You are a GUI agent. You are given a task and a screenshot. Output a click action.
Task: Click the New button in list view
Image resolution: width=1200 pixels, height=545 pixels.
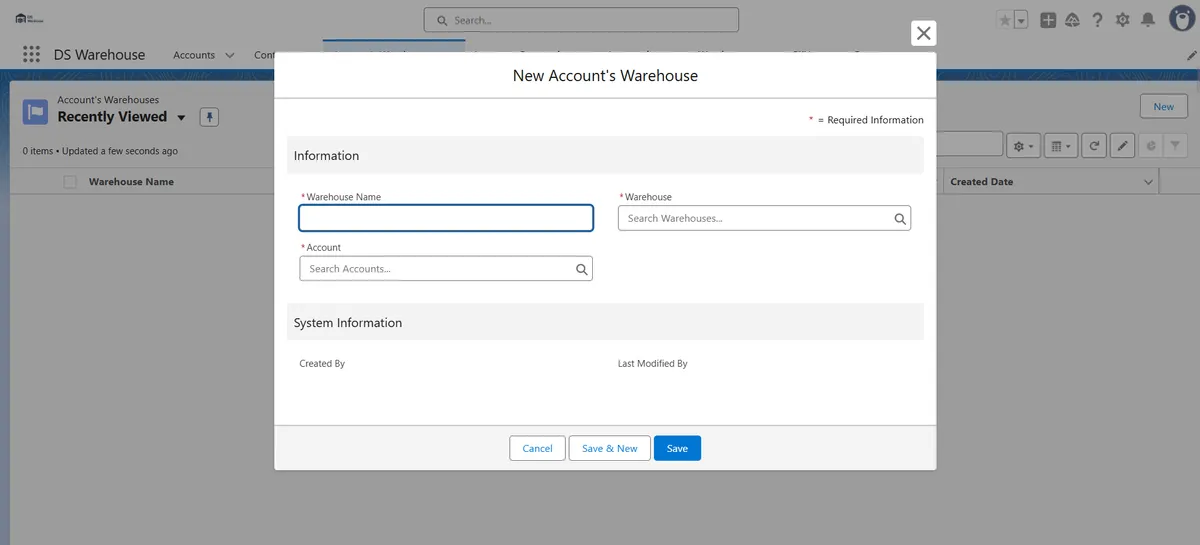click(1164, 106)
